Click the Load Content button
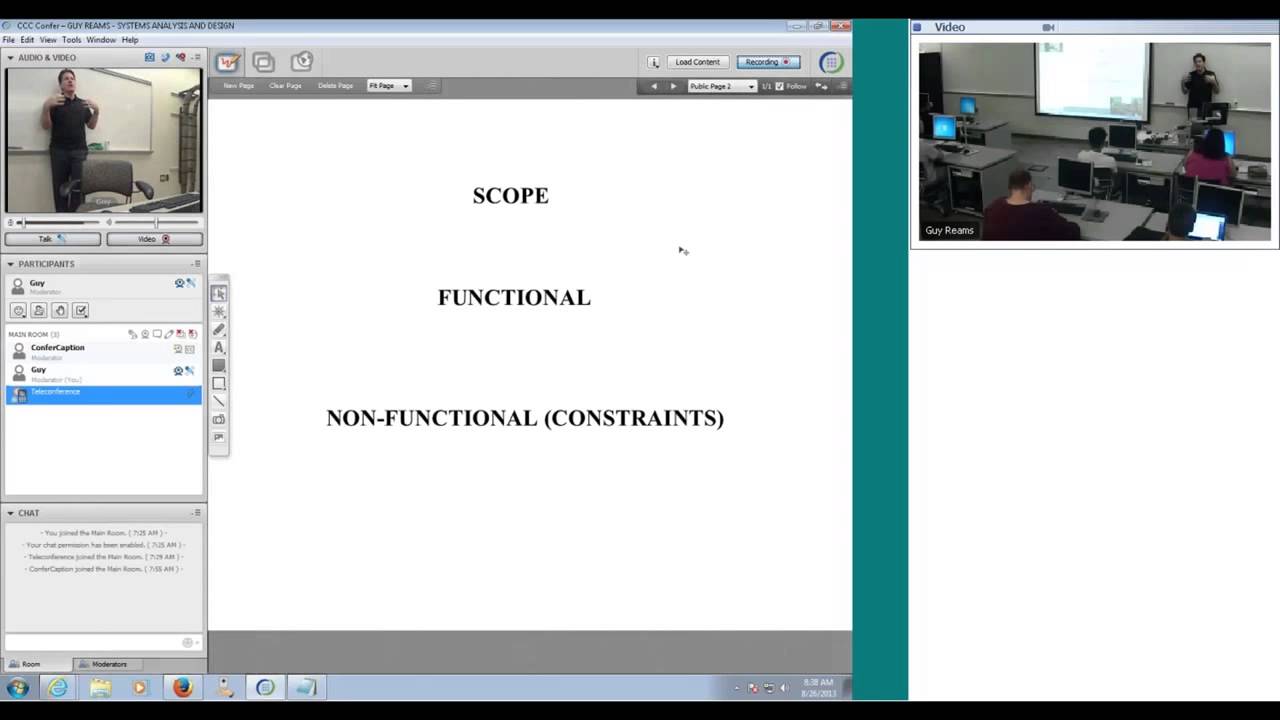1280x720 pixels. (697, 62)
